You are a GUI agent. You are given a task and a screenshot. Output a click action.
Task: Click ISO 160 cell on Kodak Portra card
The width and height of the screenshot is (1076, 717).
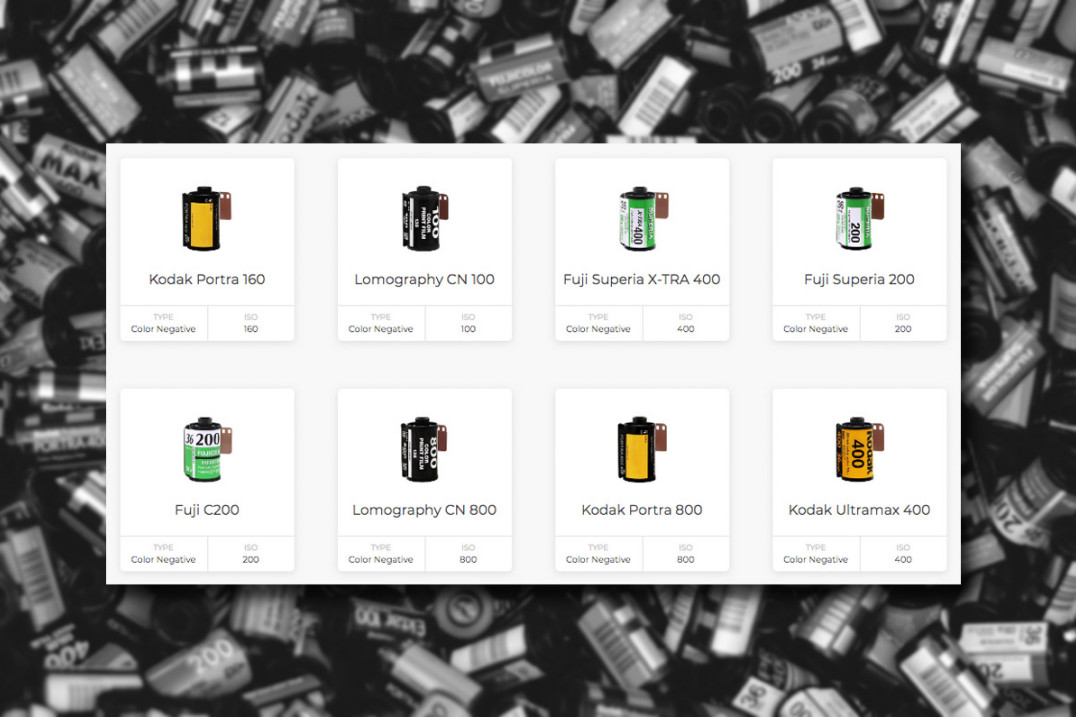coord(250,323)
